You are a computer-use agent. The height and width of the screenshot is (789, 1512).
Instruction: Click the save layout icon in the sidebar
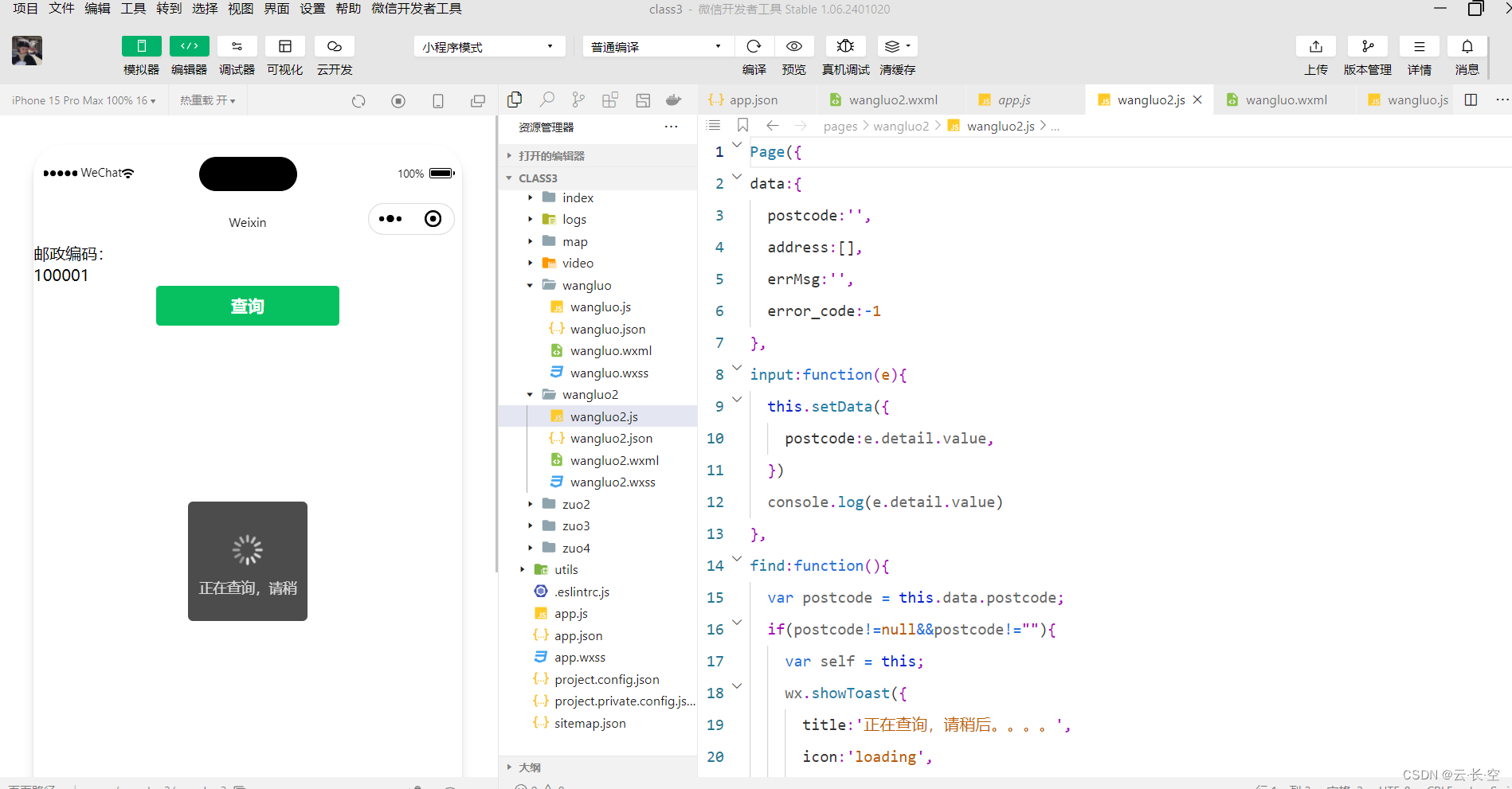point(643,100)
